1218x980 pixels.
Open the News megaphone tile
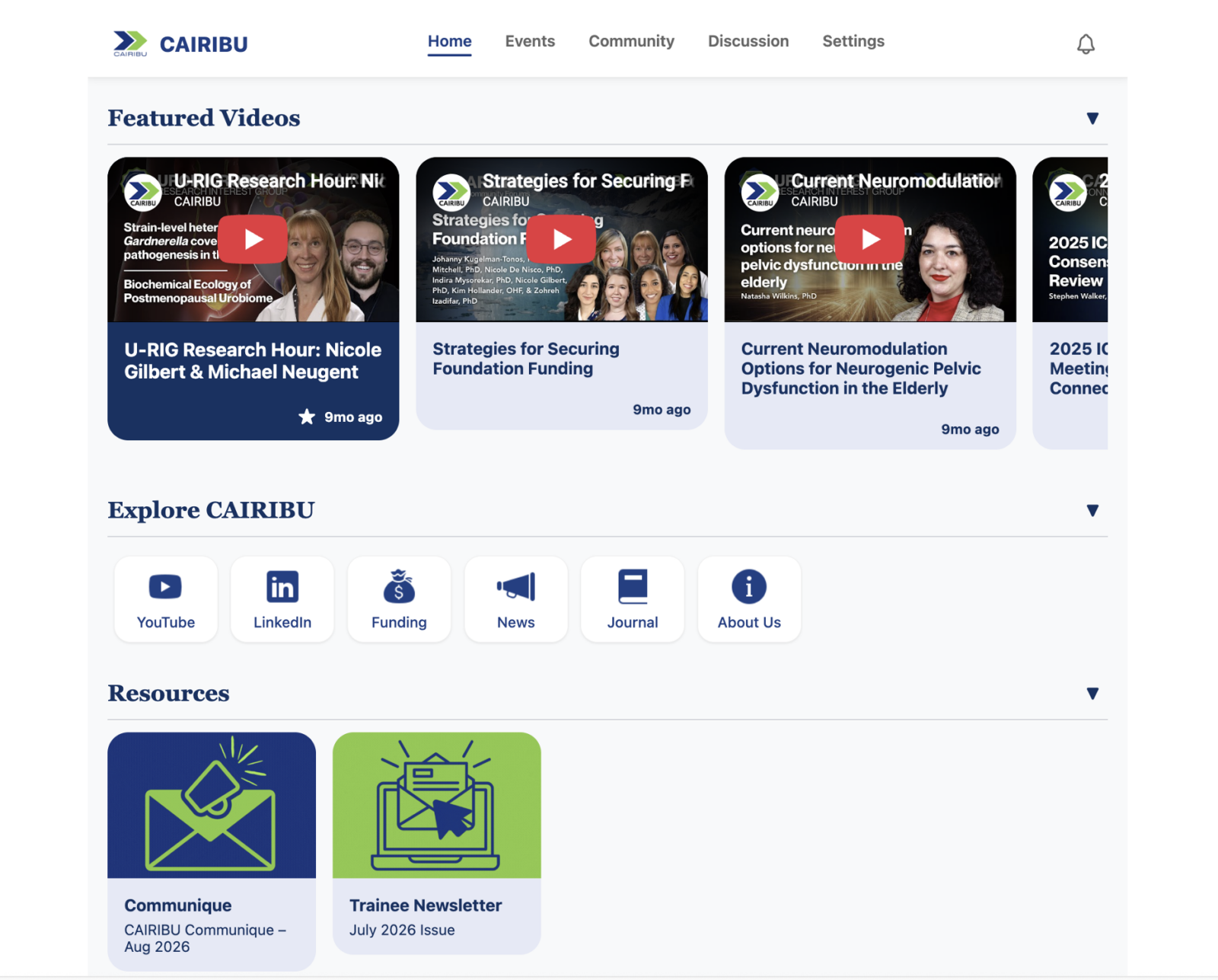(x=516, y=599)
